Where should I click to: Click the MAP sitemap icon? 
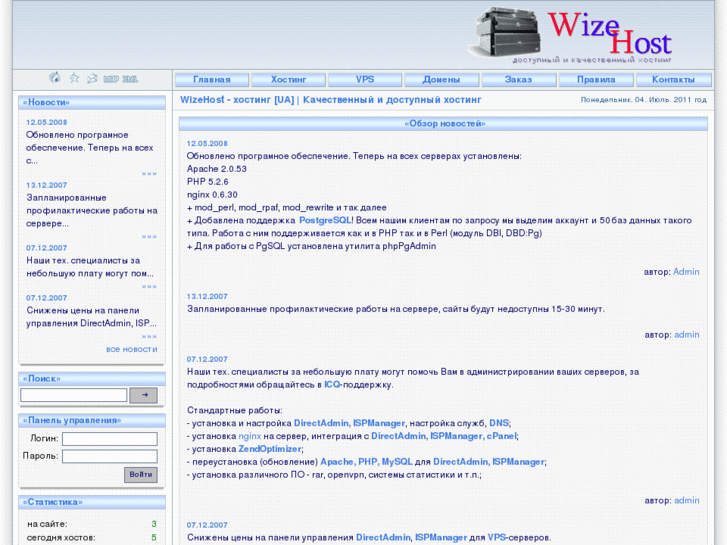(111, 79)
